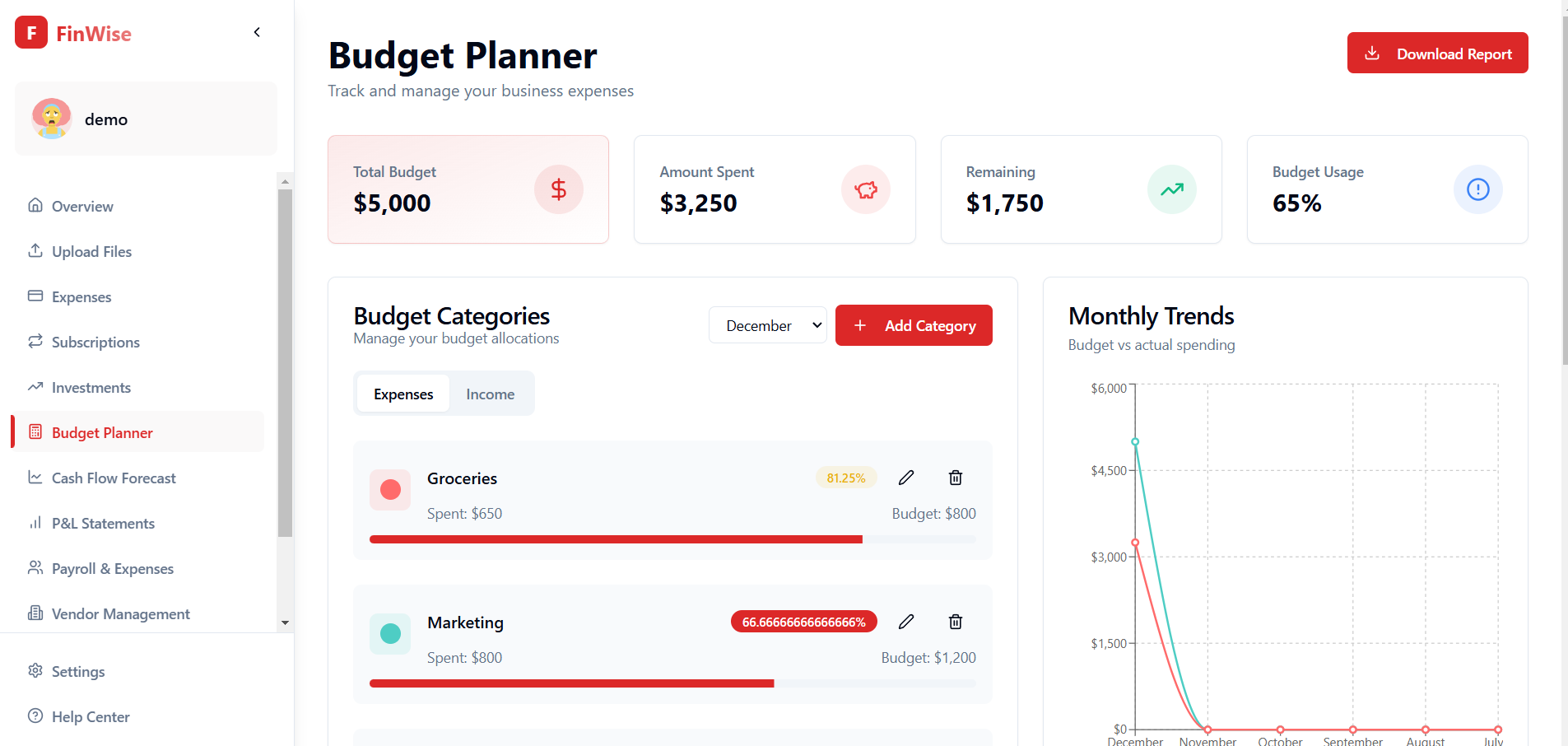
Task: Click the Budget Usage info icon
Action: pos(1477,189)
